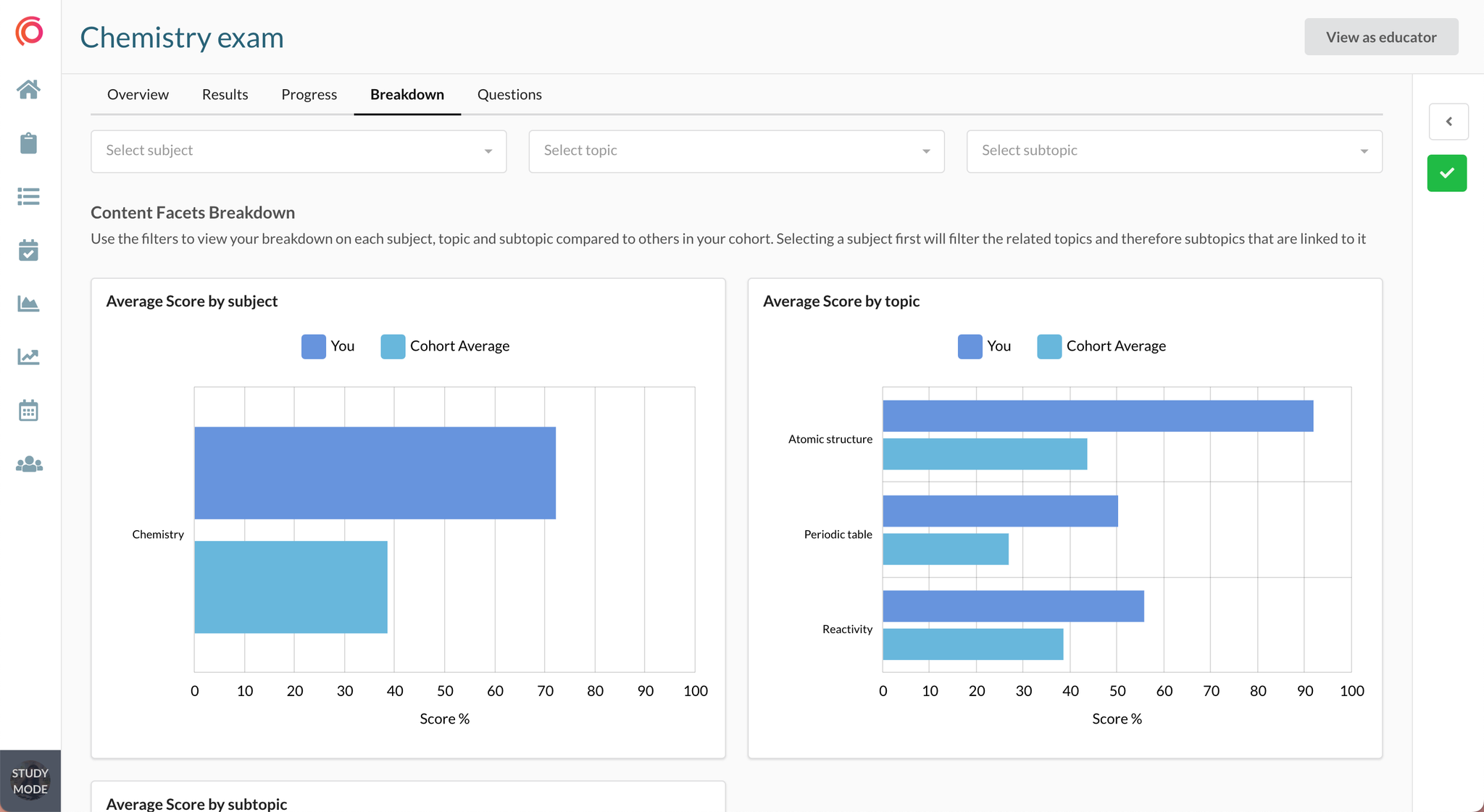Open the clipboard icon in sidebar
Screen dimensions: 1484x812
pos(28,143)
